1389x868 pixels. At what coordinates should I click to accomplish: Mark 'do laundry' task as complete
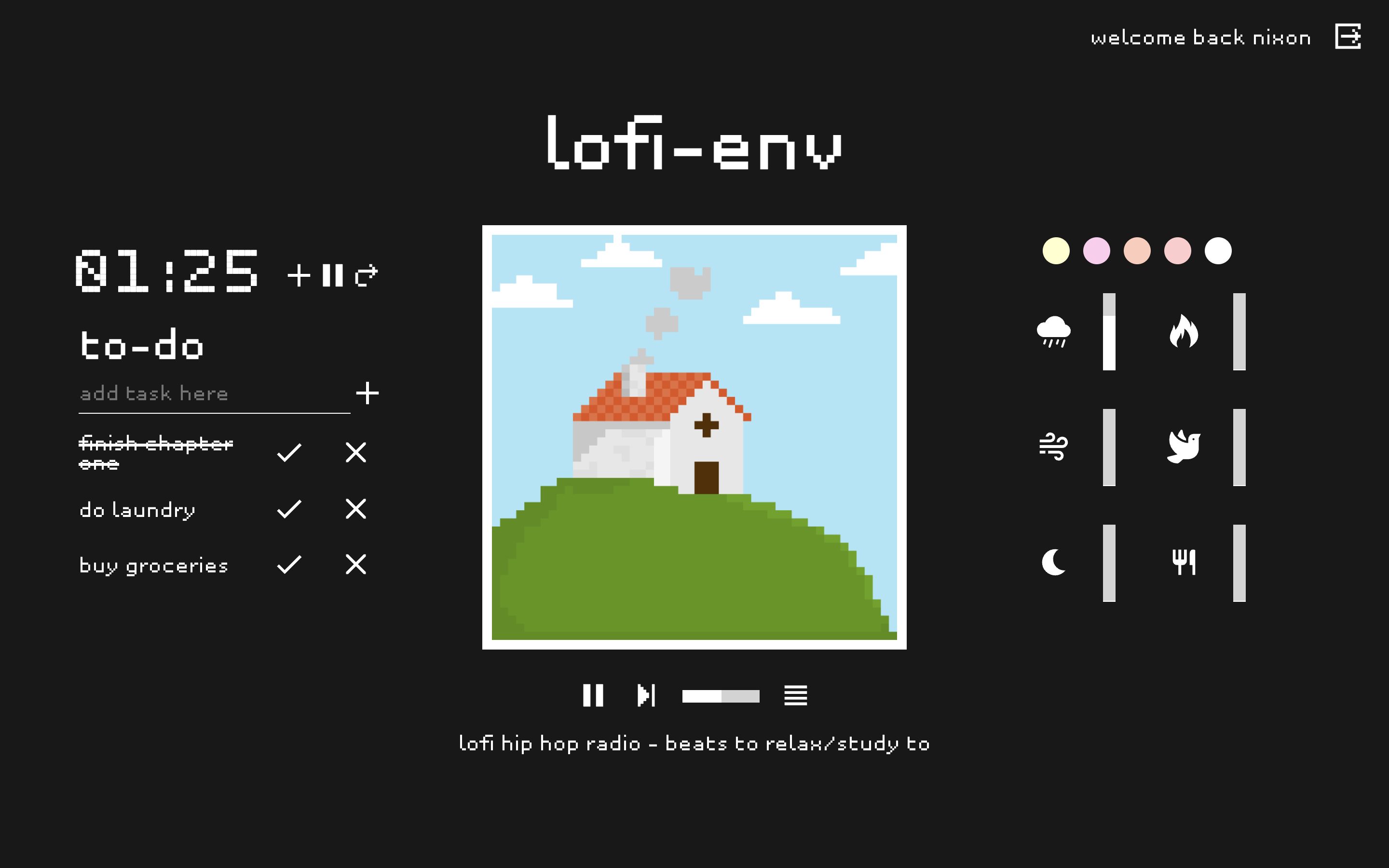coord(288,510)
